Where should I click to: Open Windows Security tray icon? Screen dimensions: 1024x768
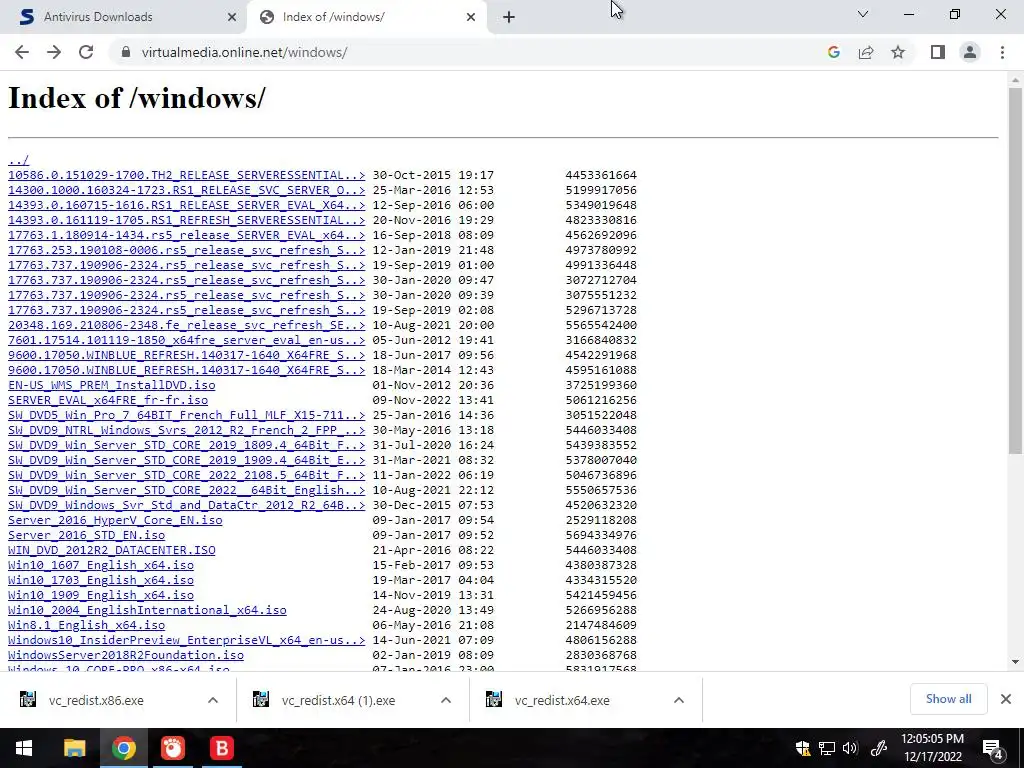(803, 748)
